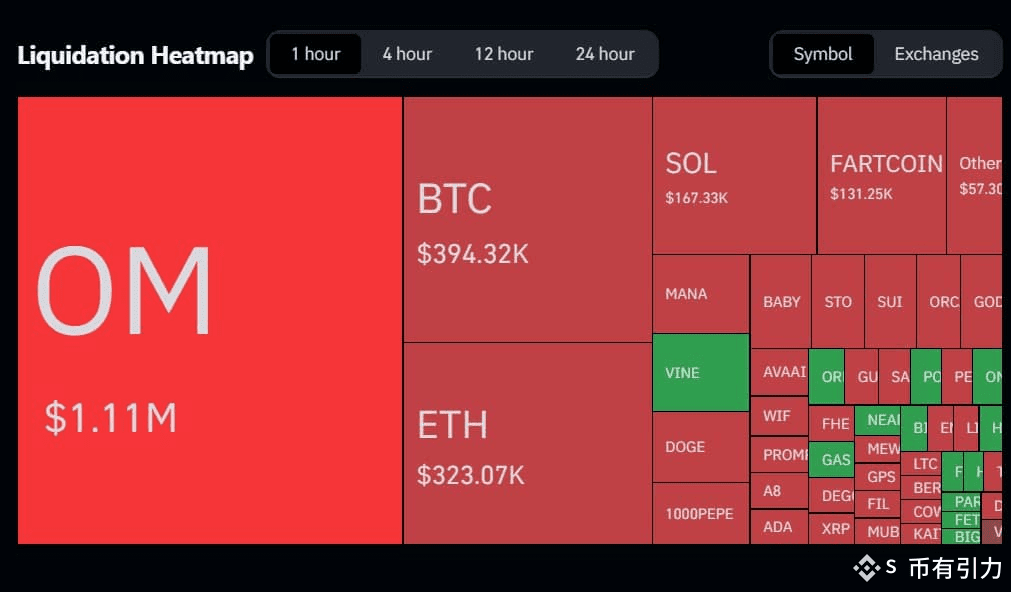Select the MANA tile
This screenshot has width=1011, height=592.
tap(700, 293)
